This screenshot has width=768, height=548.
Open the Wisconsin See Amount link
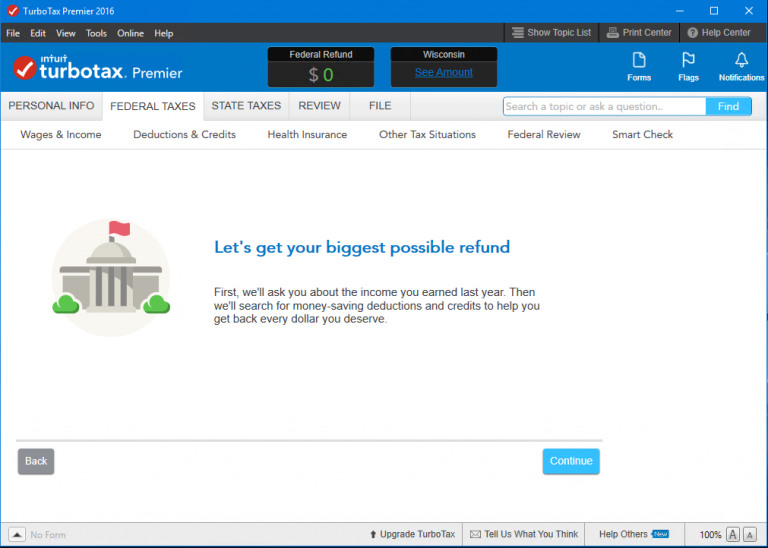click(x=443, y=72)
